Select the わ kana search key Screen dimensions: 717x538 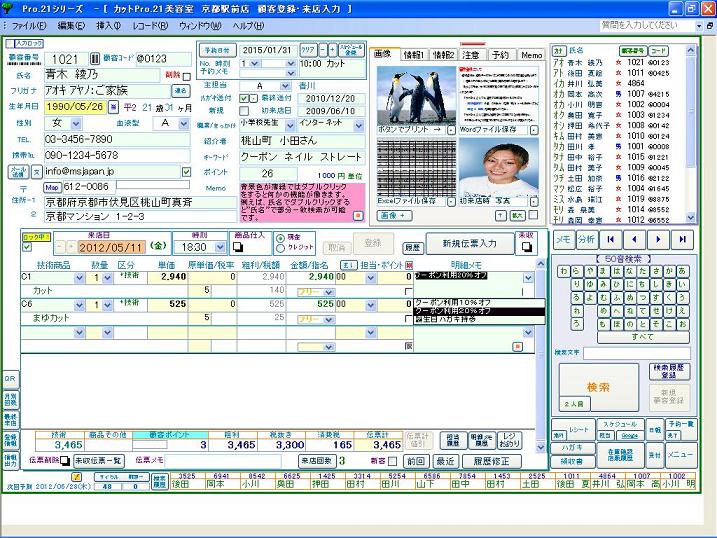pos(563,272)
